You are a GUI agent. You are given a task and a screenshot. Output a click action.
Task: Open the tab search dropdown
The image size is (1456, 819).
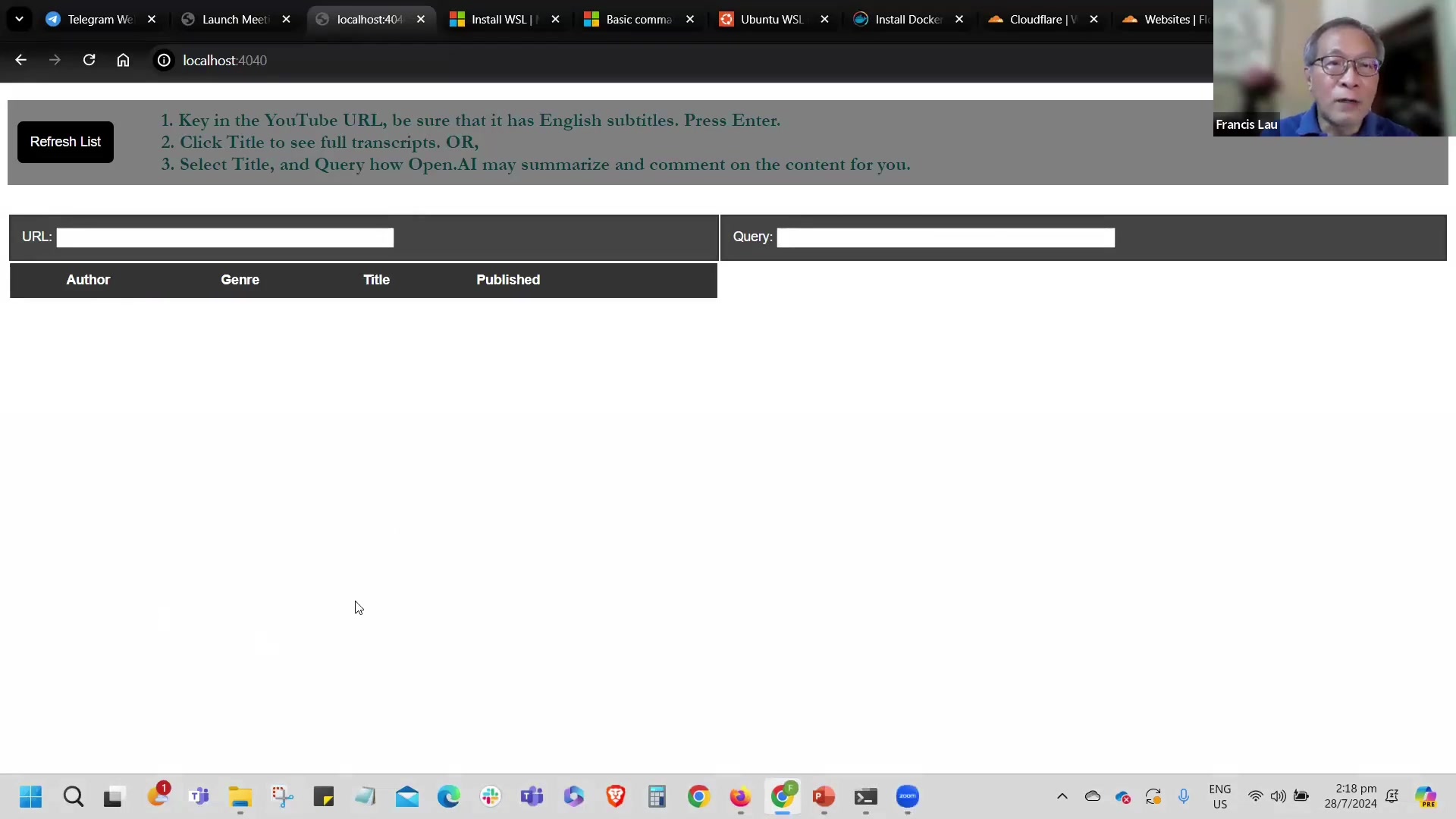[19, 19]
